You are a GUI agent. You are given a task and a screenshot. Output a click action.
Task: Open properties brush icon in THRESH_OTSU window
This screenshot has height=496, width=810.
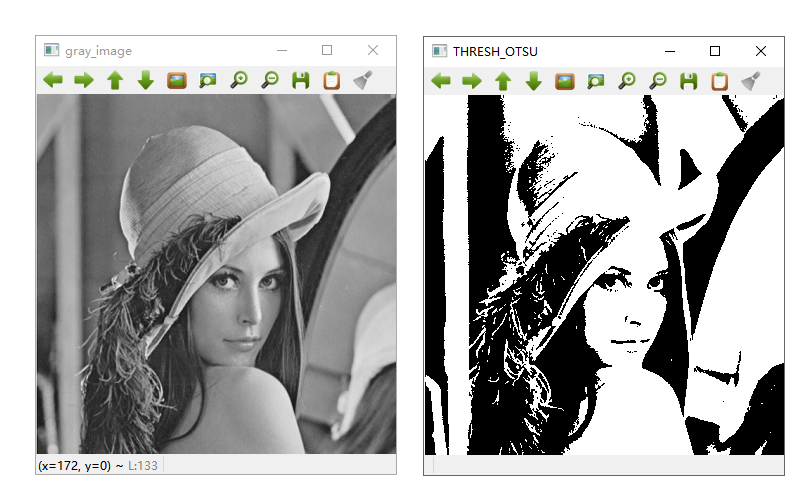tap(751, 81)
